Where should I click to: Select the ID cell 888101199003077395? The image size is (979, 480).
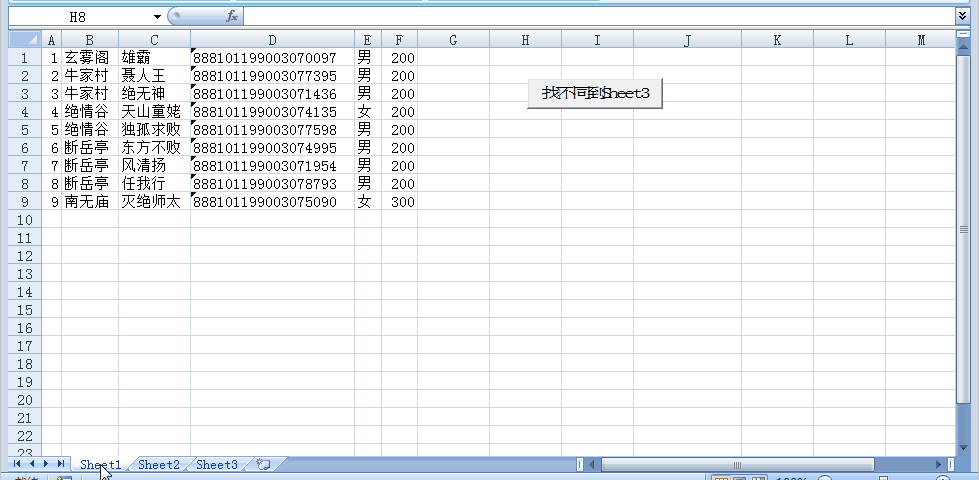pyautogui.click(x=272, y=76)
